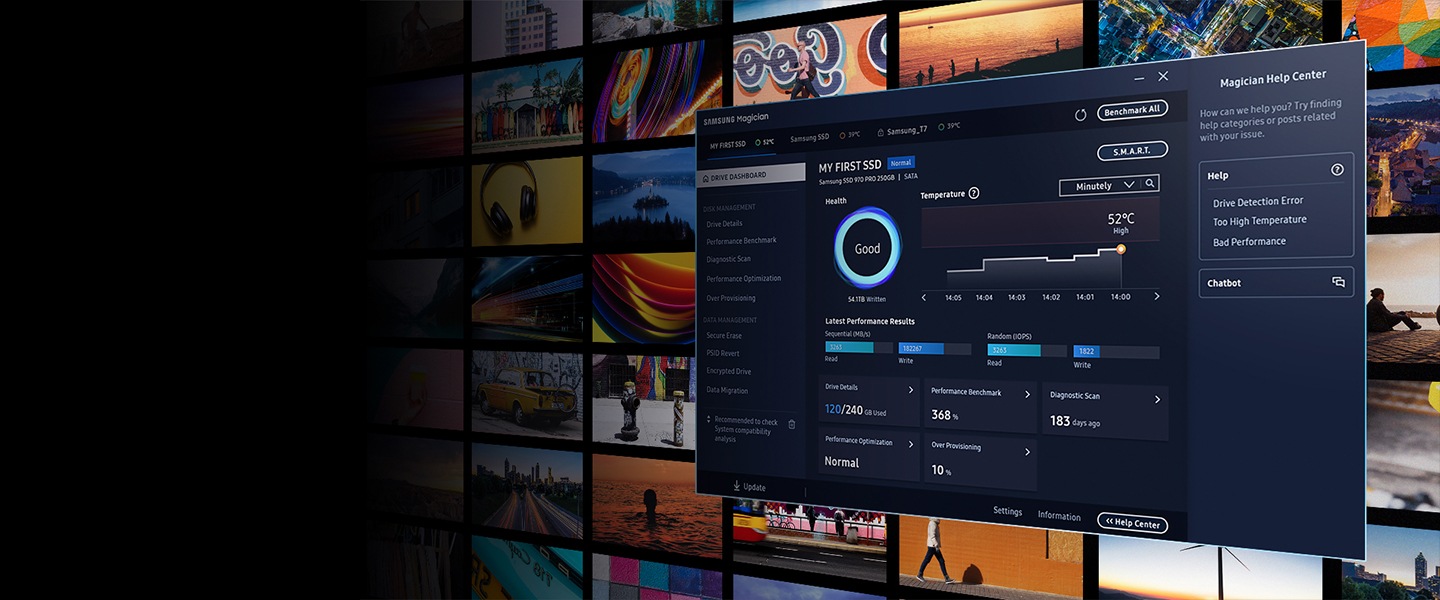The height and width of the screenshot is (600, 1440).
Task: Click the orange marker on temperature graph
Action: pyautogui.click(x=1121, y=249)
